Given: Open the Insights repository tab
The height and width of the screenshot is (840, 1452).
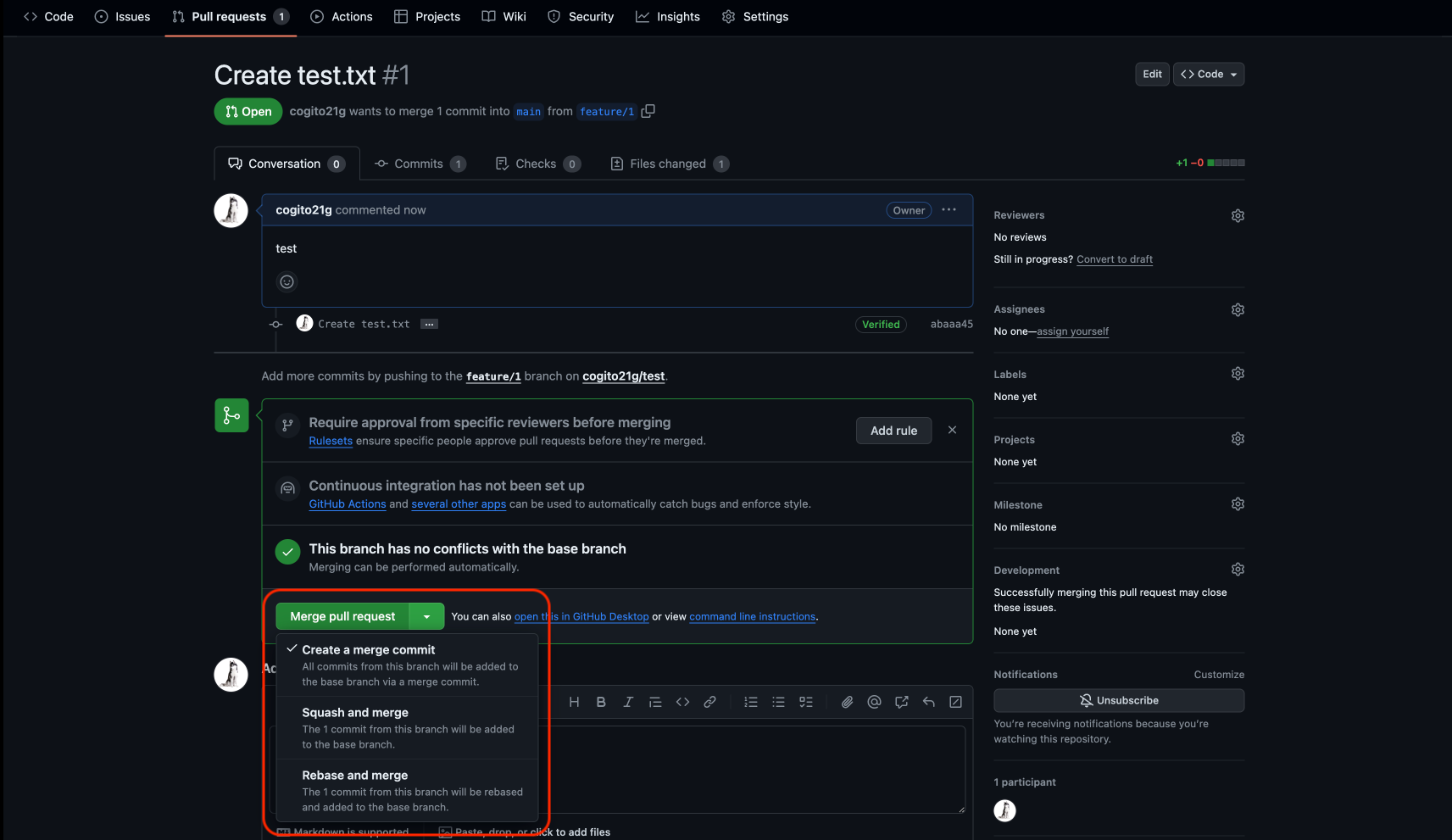Looking at the screenshot, I should click(668, 16).
